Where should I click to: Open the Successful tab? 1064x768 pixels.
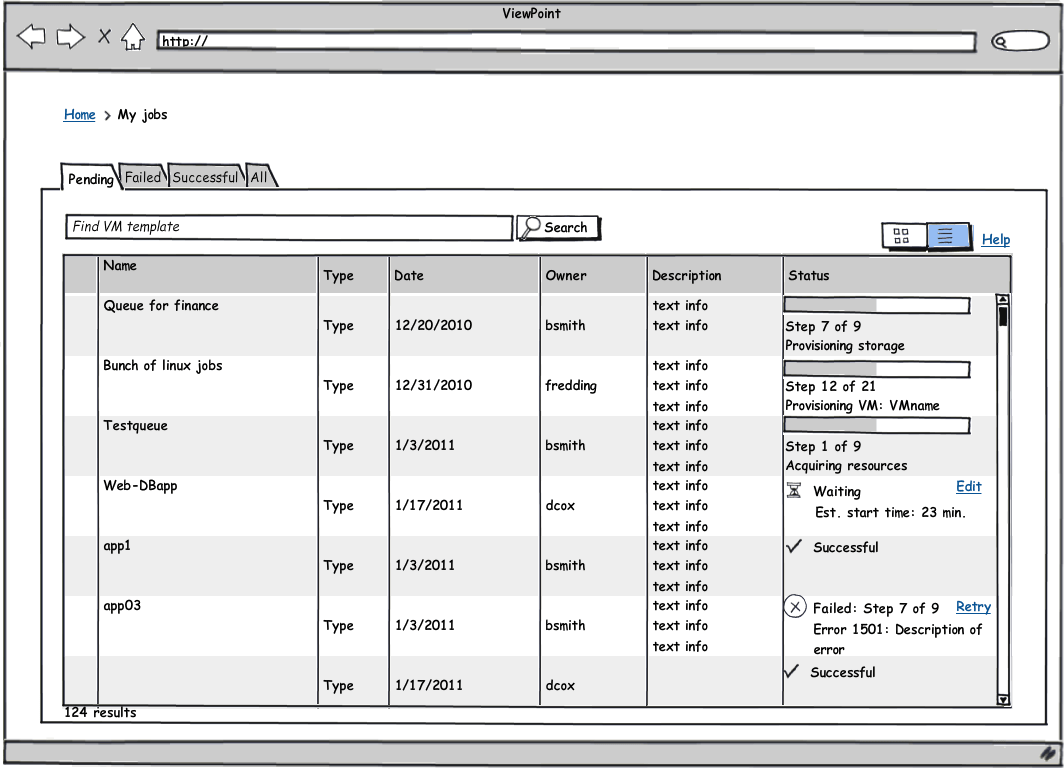(205, 176)
